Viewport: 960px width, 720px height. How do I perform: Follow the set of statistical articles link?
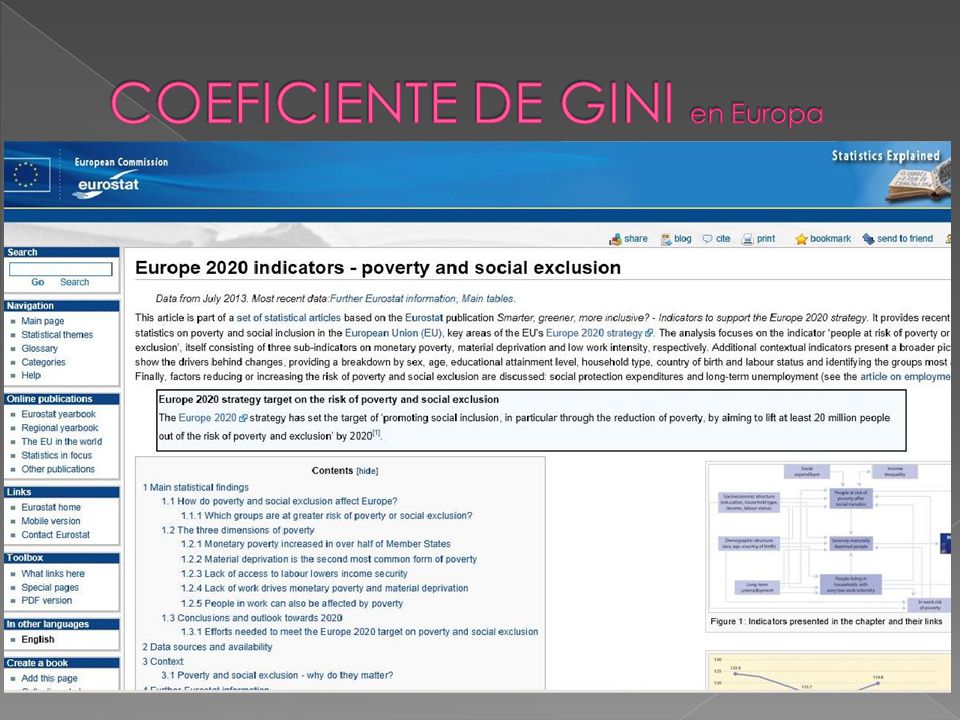pyautogui.click(x=288, y=318)
